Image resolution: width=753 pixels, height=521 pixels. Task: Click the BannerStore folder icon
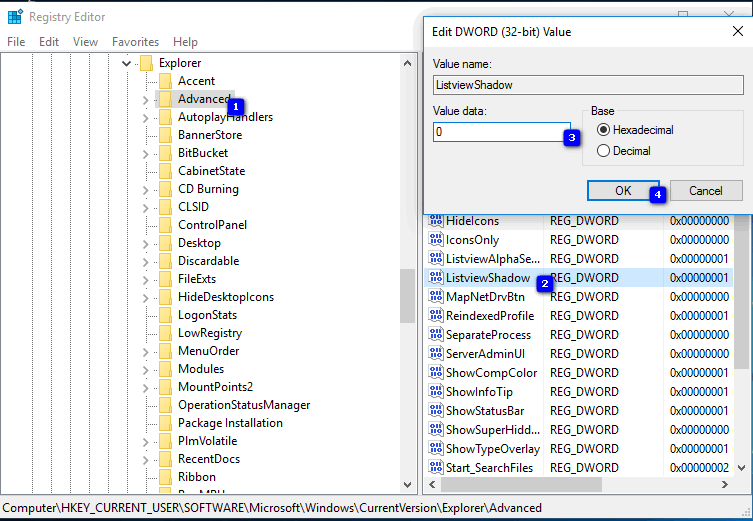pyautogui.click(x=165, y=135)
